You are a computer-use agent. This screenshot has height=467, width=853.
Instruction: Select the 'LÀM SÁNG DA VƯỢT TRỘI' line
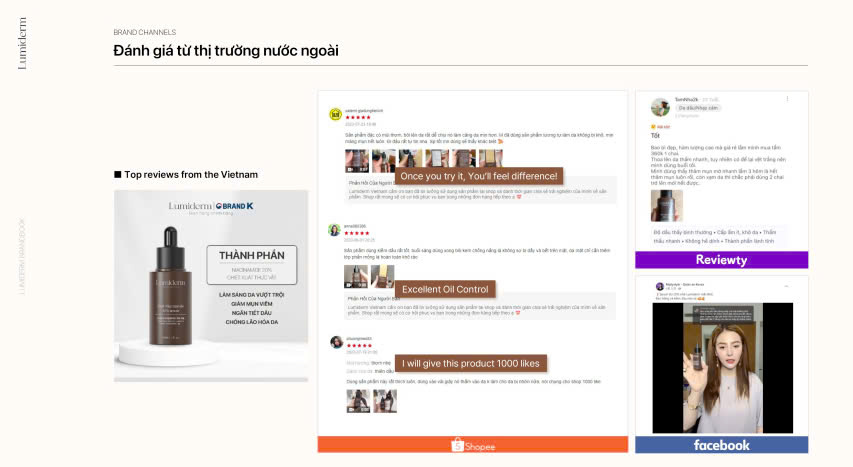[251, 294]
